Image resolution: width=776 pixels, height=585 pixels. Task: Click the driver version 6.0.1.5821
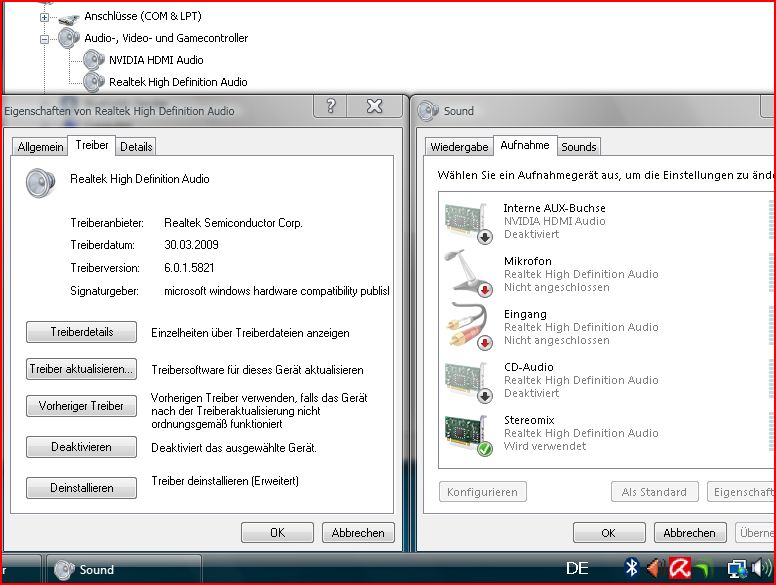(x=190, y=268)
